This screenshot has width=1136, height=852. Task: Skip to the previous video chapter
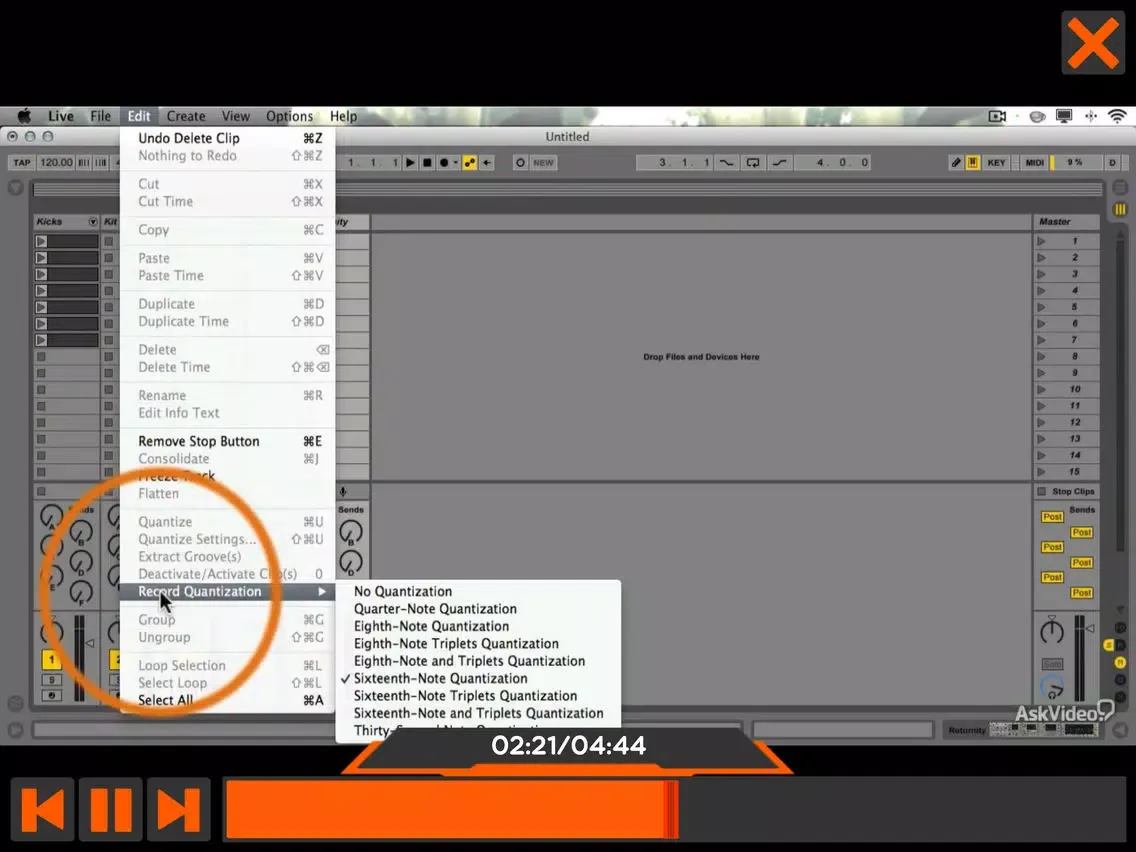[42, 809]
